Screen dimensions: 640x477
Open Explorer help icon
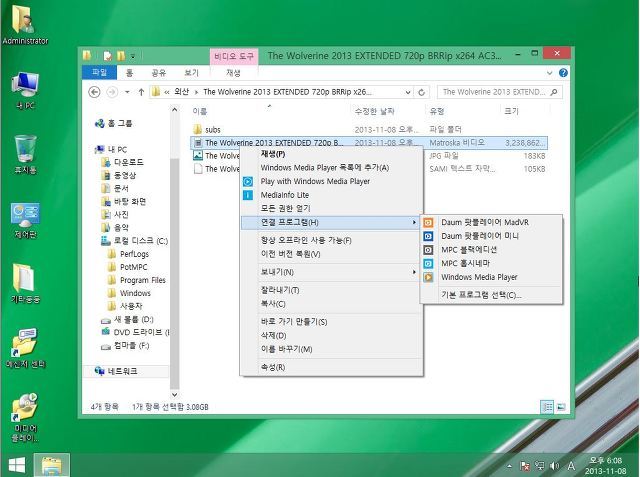(563, 73)
